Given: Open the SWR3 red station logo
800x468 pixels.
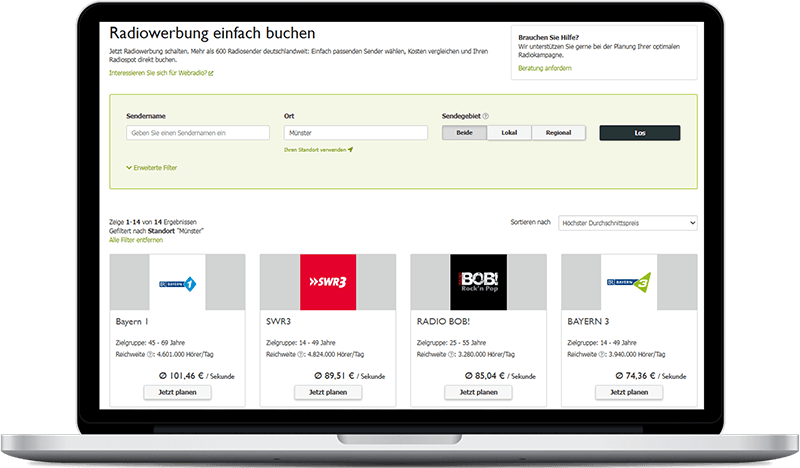Looking at the screenshot, I should (x=328, y=282).
